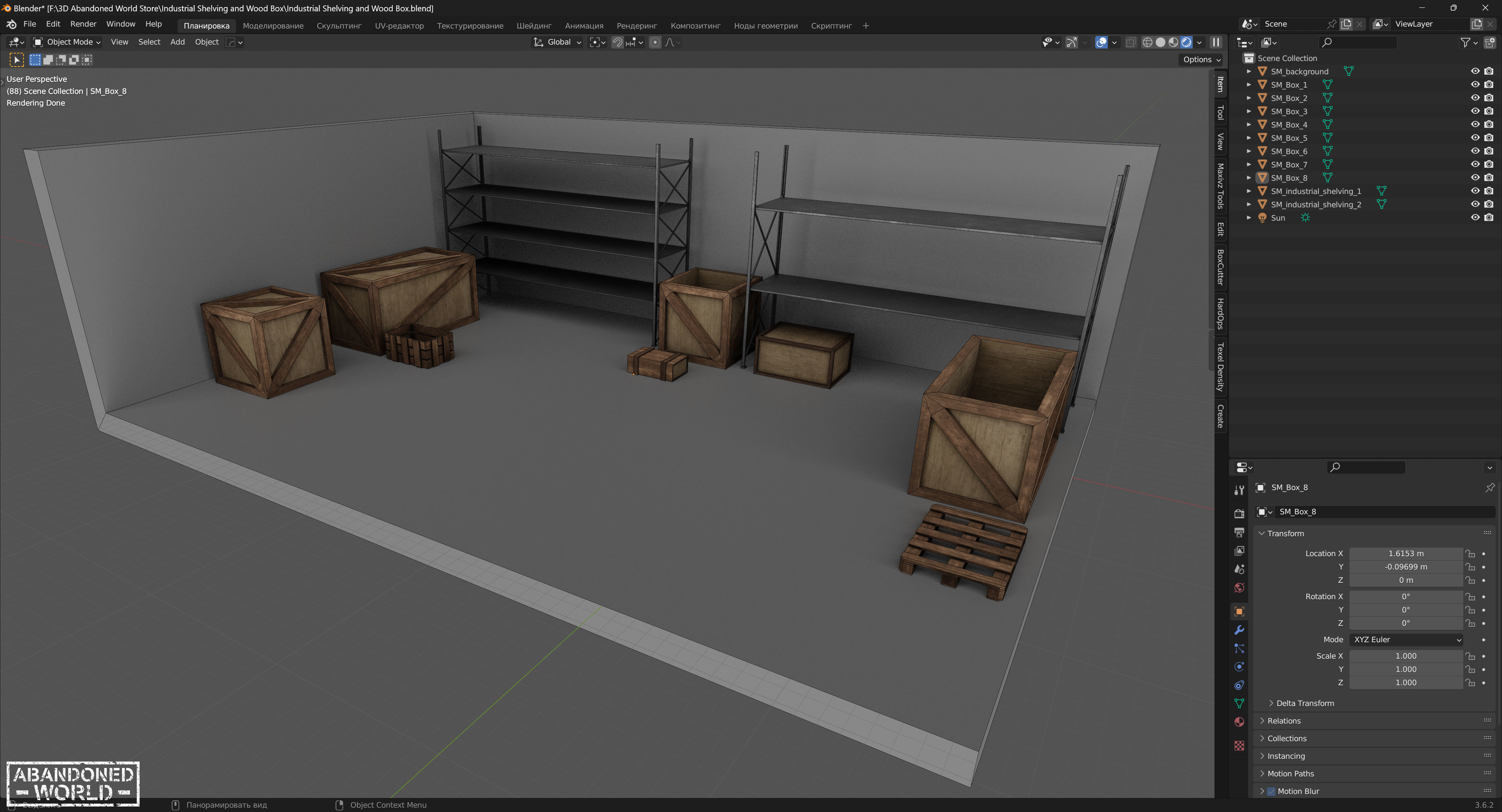The width and height of the screenshot is (1502, 812).
Task: Open the File menu
Action: (x=30, y=24)
